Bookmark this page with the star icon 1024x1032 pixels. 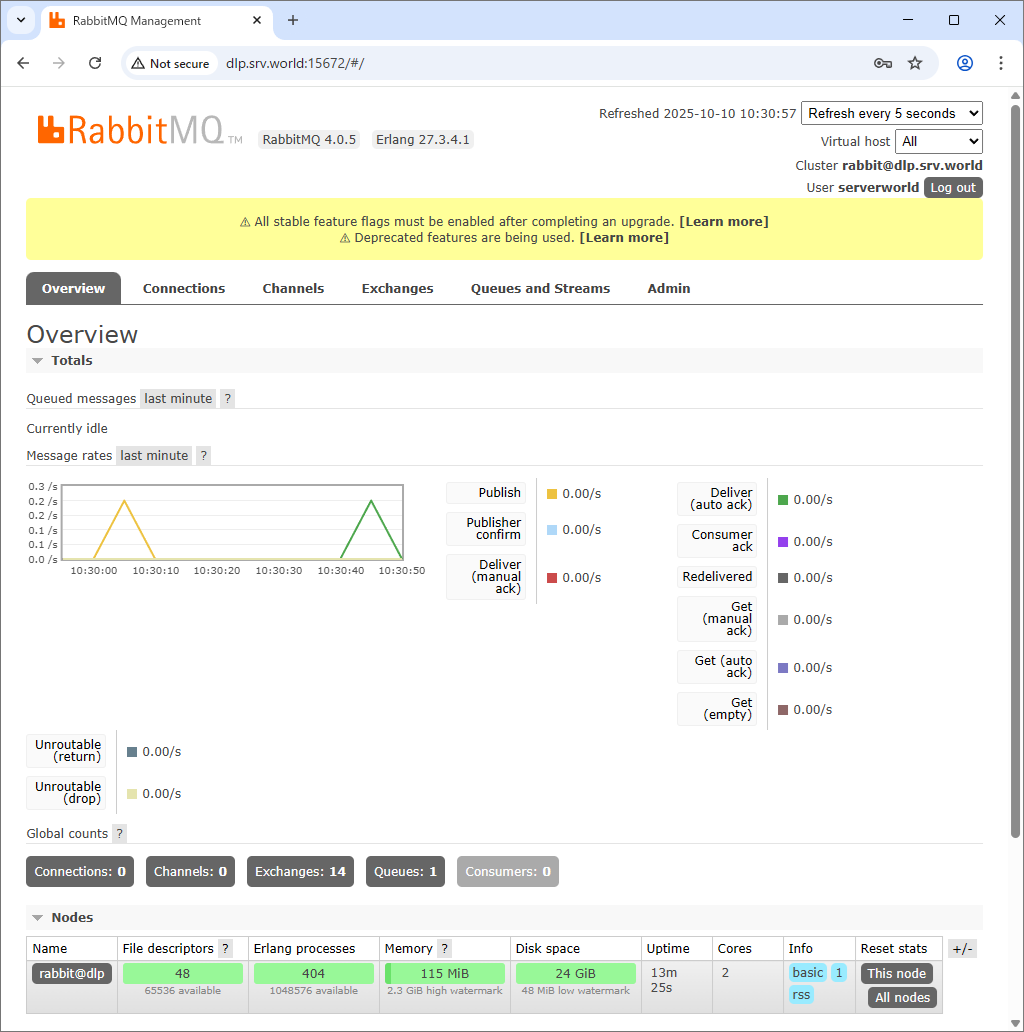coord(915,63)
